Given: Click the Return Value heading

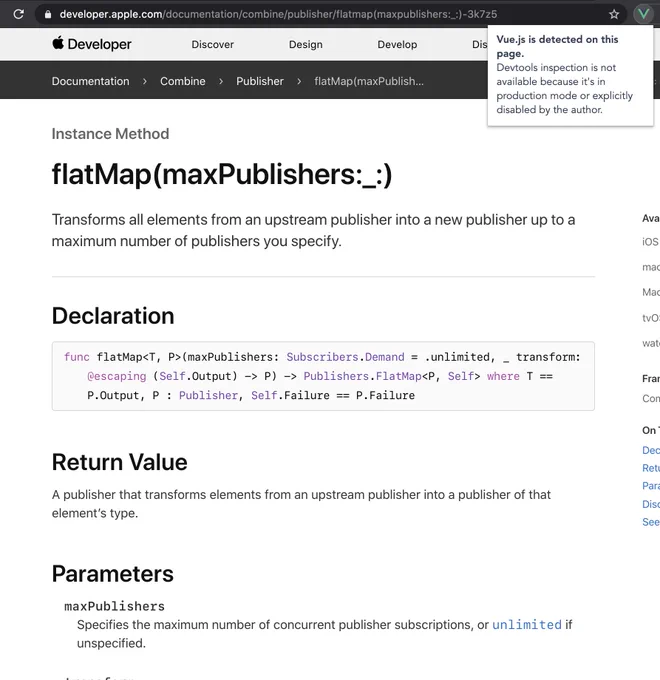Looking at the screenshot, I should click(x=120, y=462).
